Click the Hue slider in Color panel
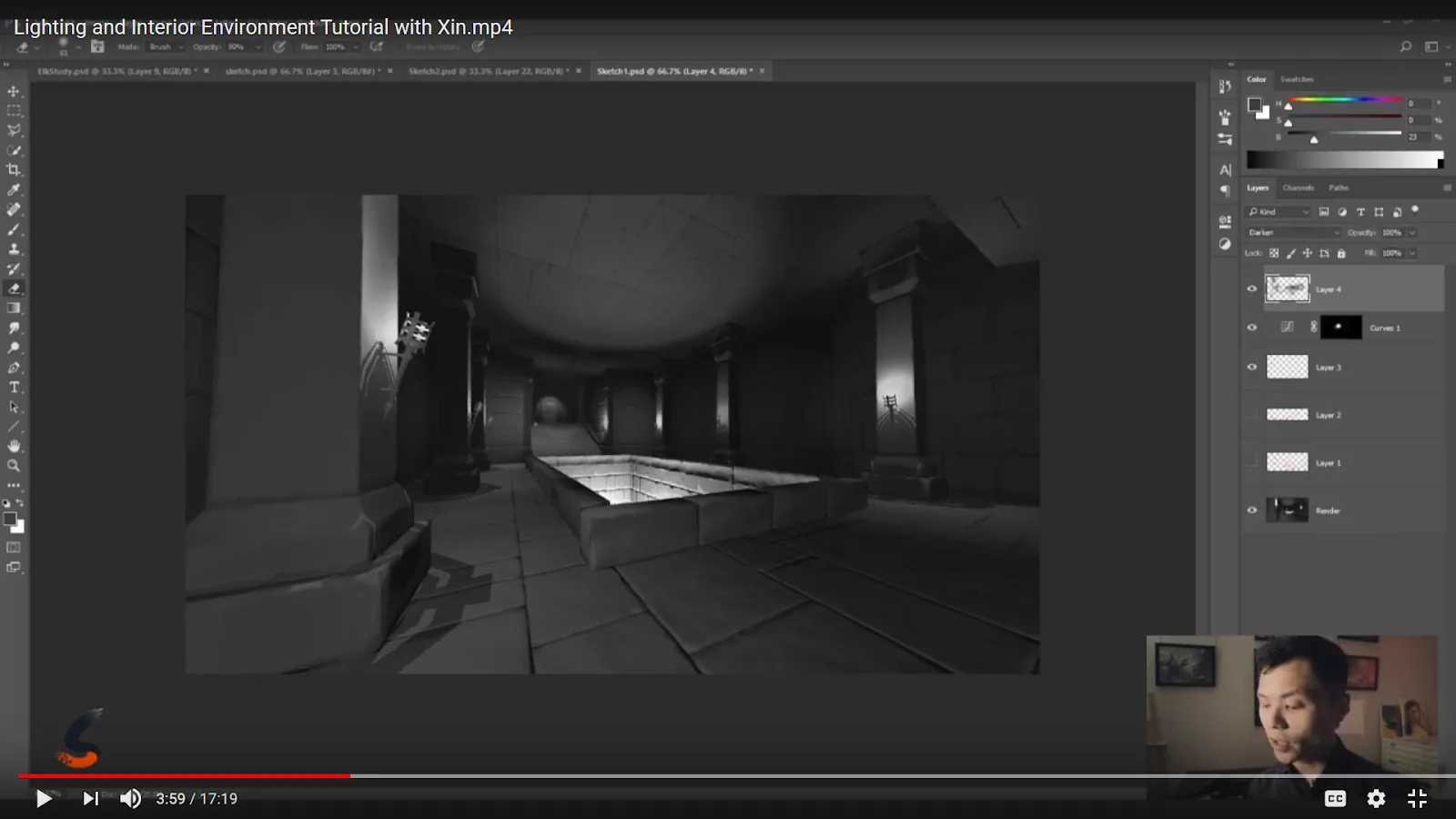Screen dimensions: 1456x819 tap(1343, 100)
